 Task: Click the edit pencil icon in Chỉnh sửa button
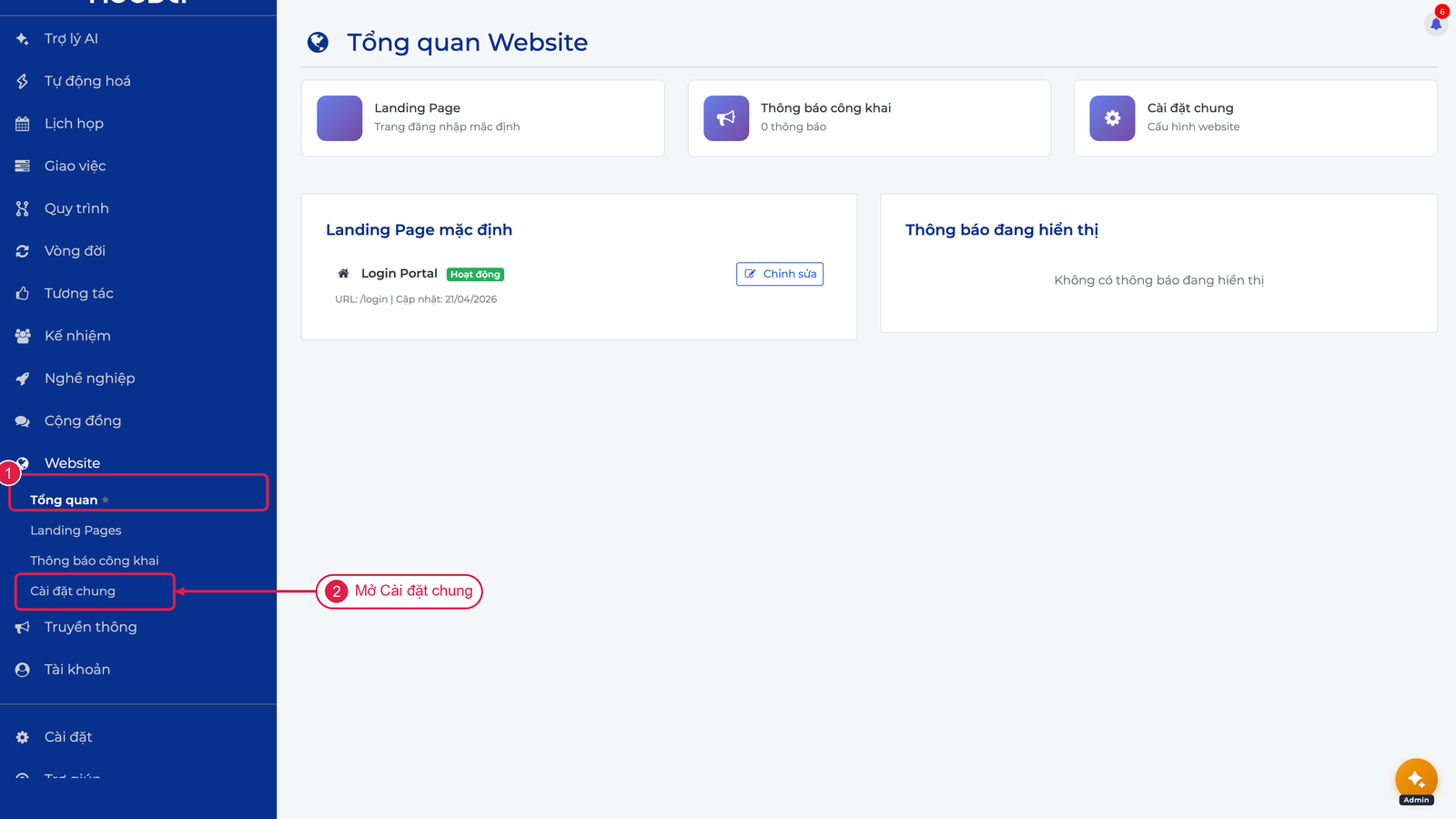[x=751, y=274]
